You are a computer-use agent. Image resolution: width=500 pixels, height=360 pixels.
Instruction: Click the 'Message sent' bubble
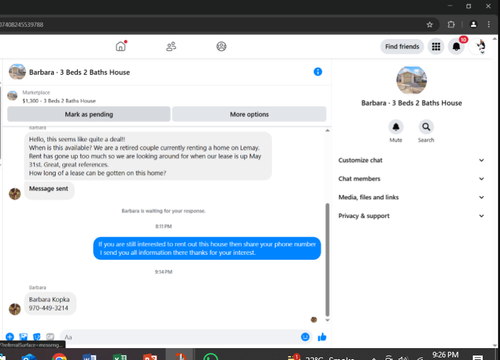(x=49, y=190)
